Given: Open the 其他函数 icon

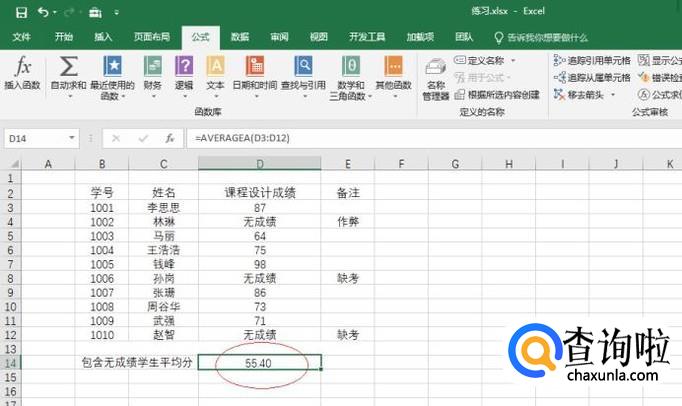Looking at the screenshot, I should (x=394, y=67).
